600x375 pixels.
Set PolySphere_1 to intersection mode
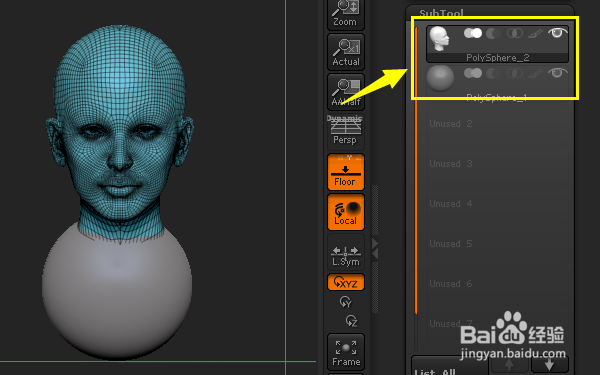click(x=515, y=73)
